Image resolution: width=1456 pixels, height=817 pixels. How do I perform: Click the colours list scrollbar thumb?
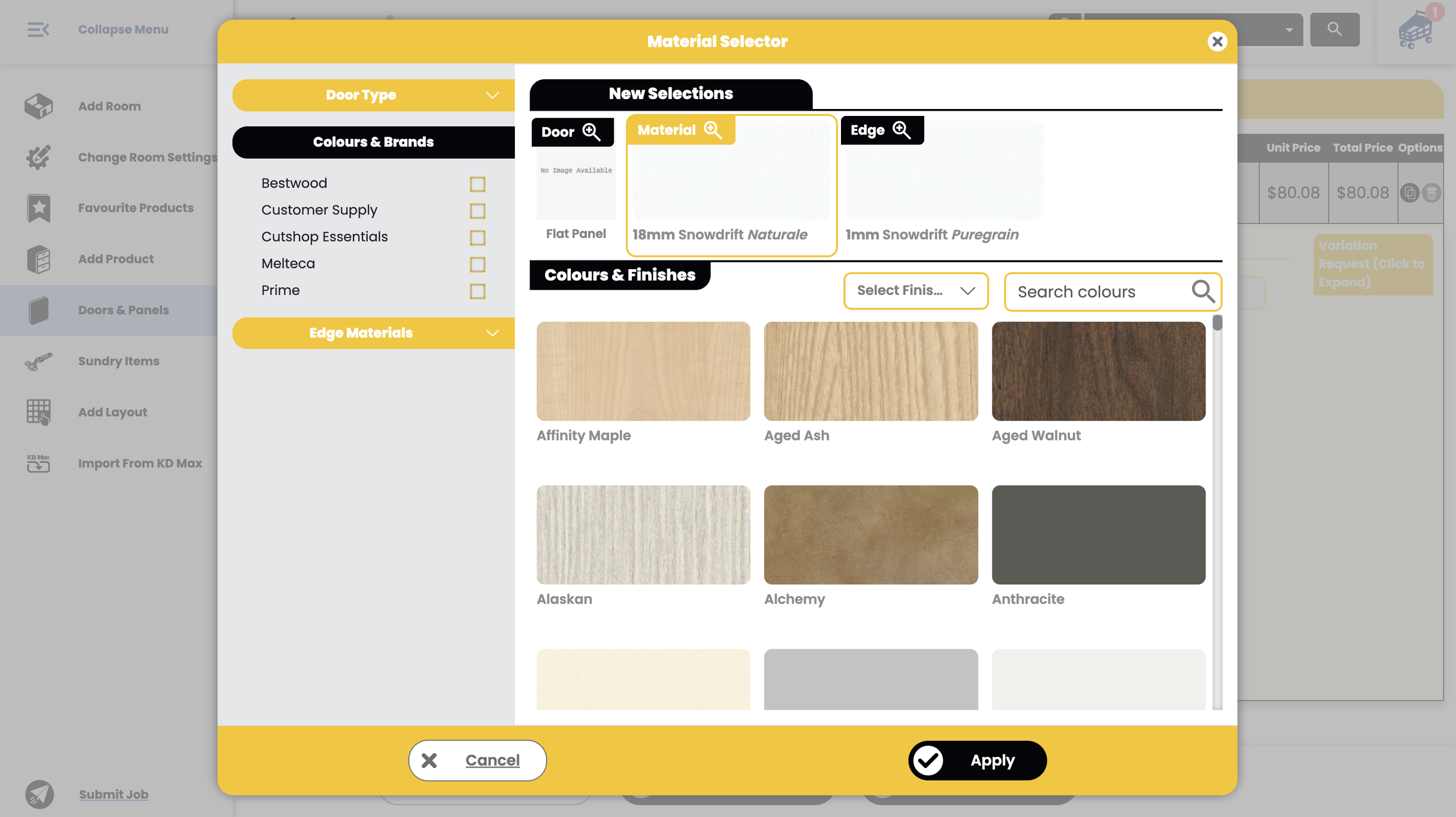1217,323
